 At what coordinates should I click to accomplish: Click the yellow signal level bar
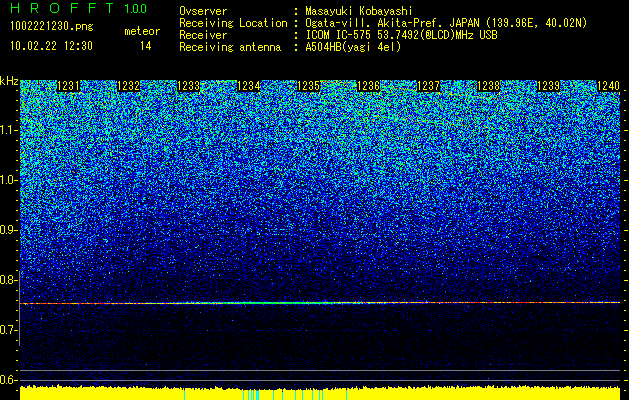[320, 393]
